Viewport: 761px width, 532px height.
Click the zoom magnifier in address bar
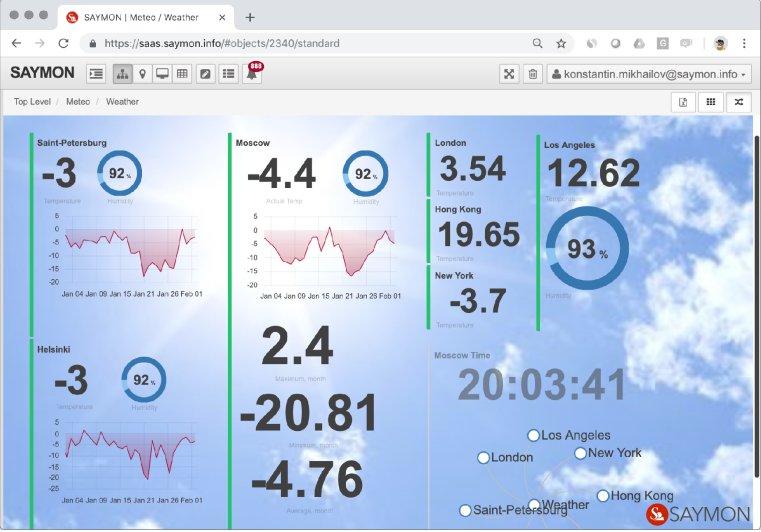[537, 43]
